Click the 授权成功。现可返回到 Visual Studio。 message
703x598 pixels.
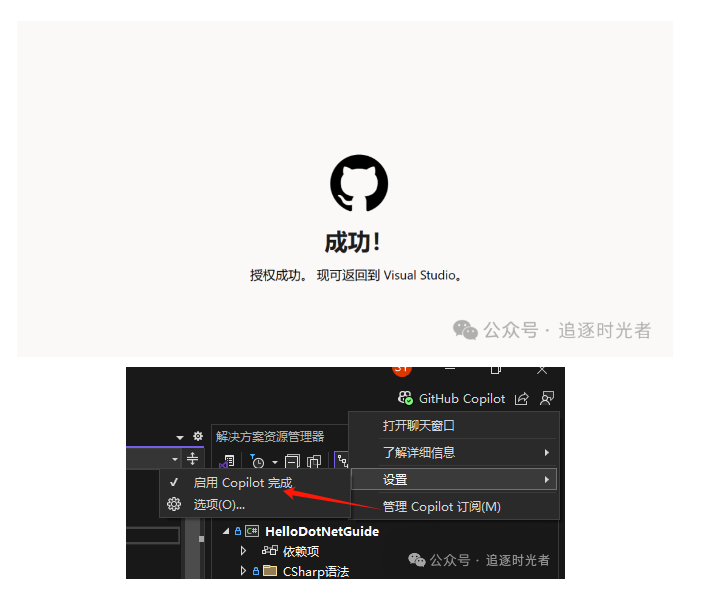[x=356, y=275]
